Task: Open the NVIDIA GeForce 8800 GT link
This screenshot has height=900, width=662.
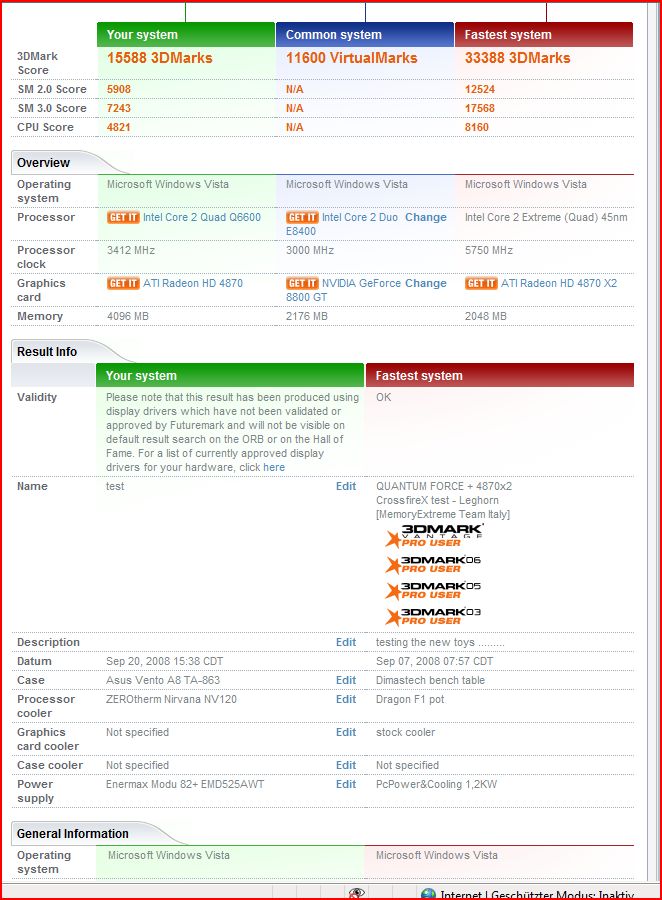Action: pyautogui.click(x=363, y=284)
